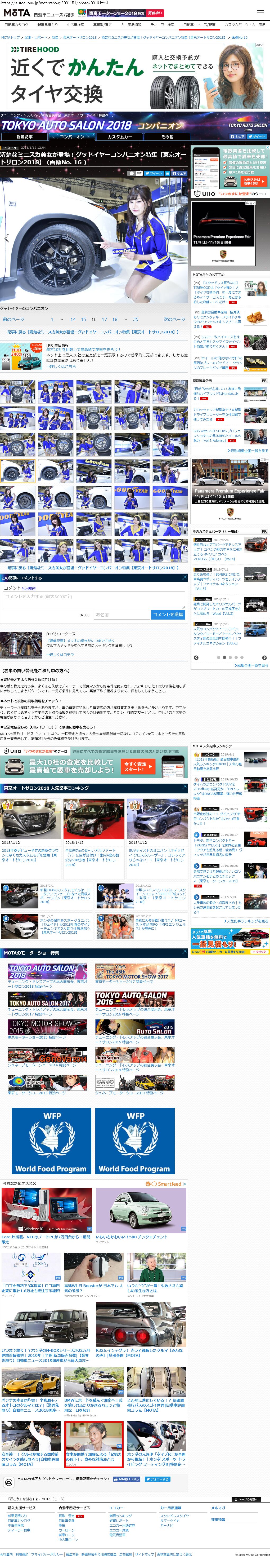This screenshot has height=1568, width=270.
Task: Click the コメントを送信 button
Action: (x=167, y=615)
